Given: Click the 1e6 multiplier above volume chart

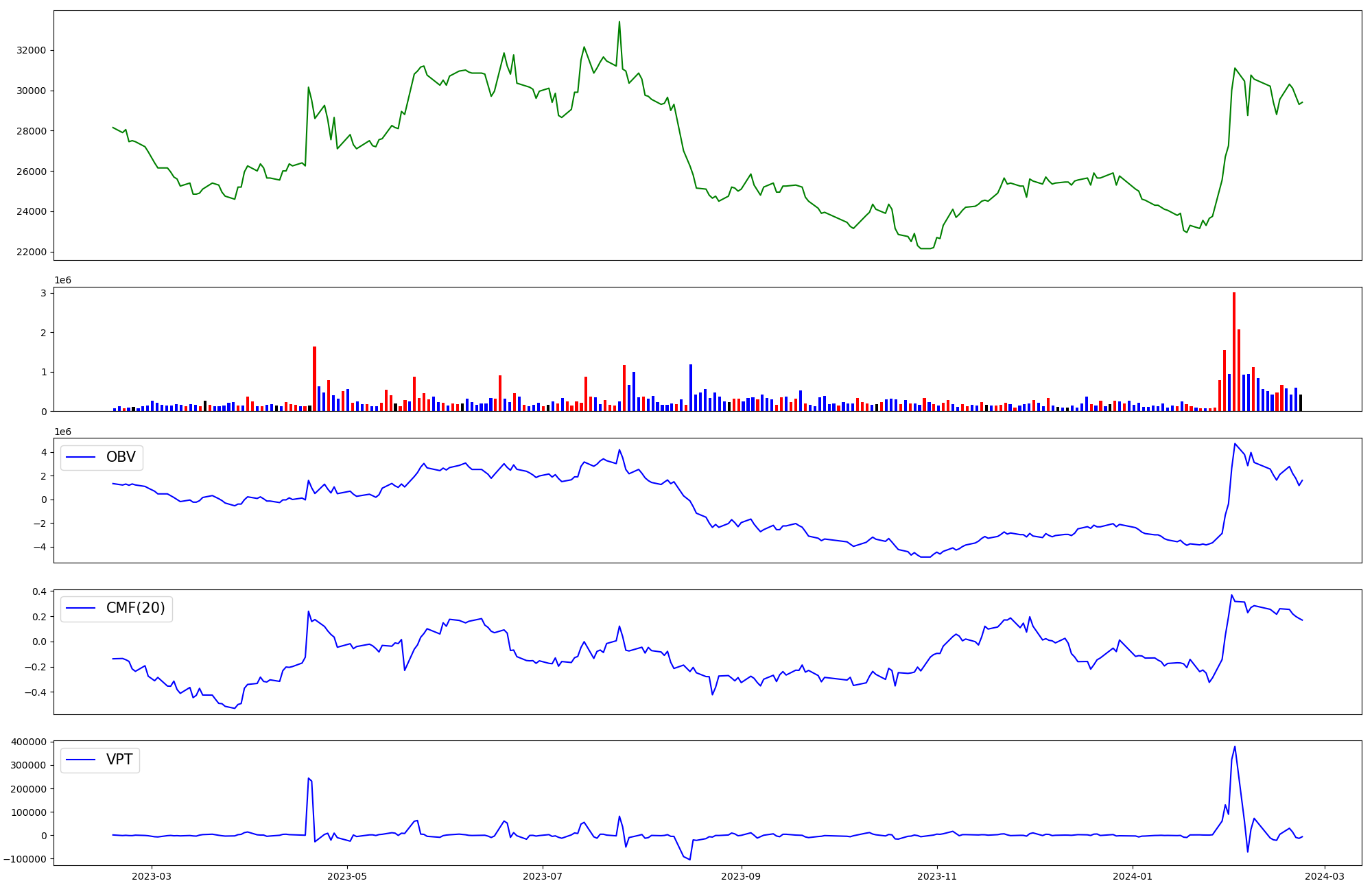Looking at the screenshot, I should click(62, 280).
